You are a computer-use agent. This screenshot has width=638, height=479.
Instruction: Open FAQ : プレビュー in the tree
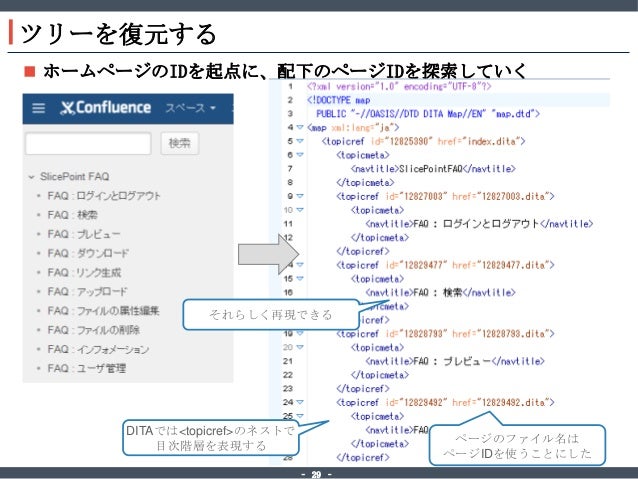(80, 234)
